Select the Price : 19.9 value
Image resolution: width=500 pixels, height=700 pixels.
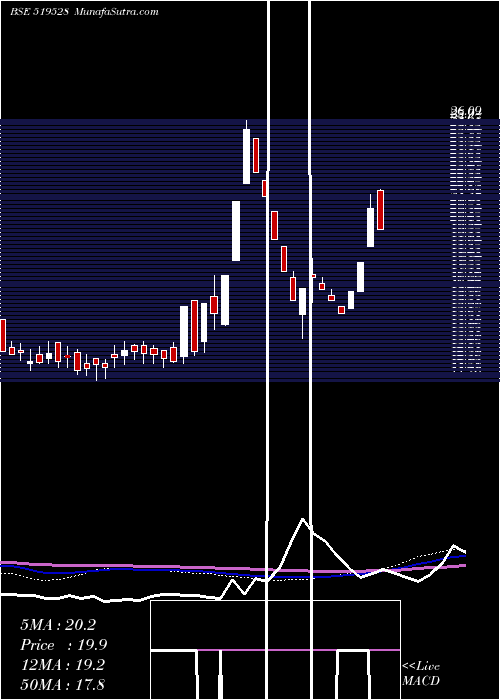point(64,645)
